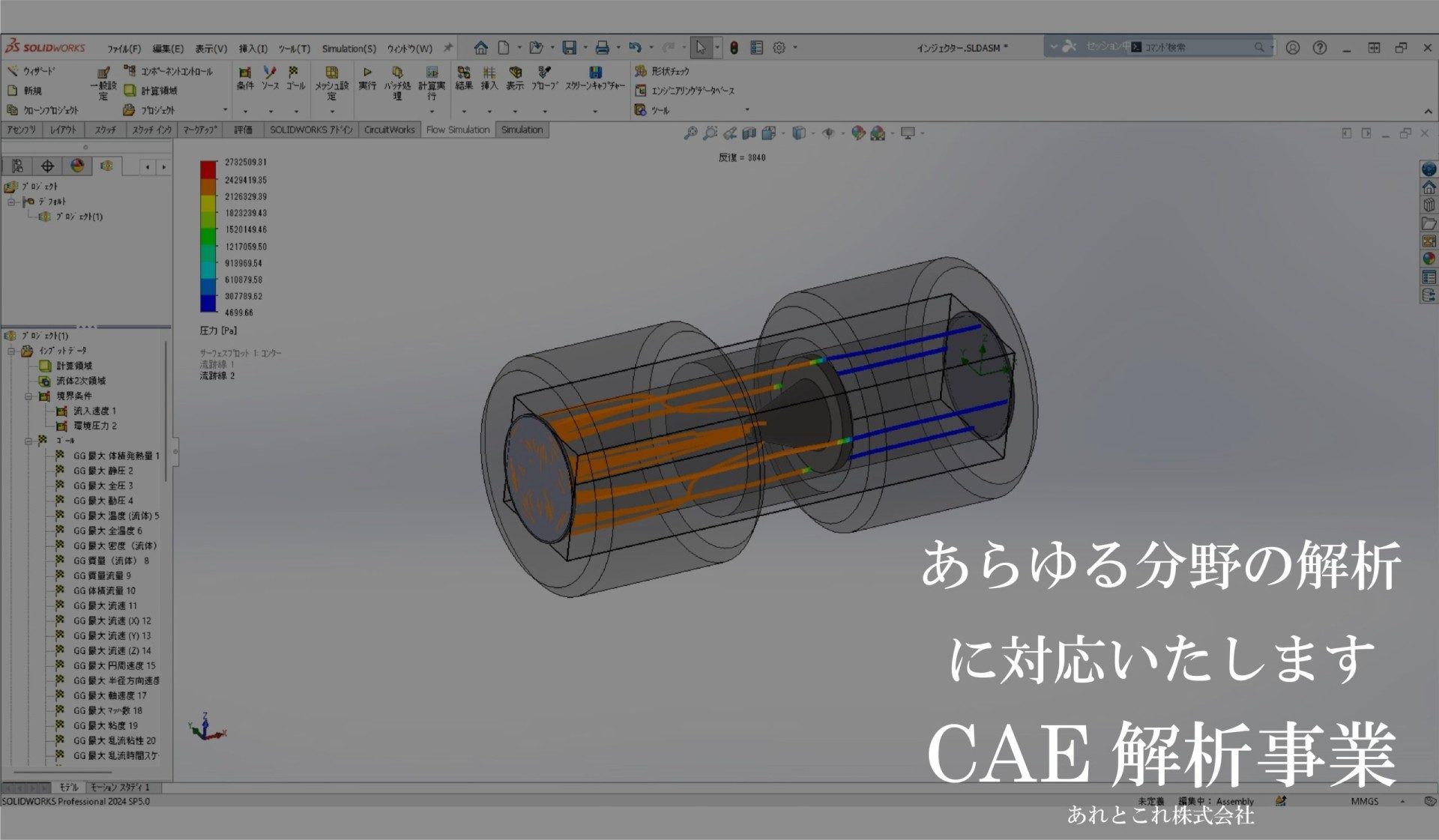Image resolution: width=1439 pixels, height=840 pixels.
Task: Click クローンプロジェクト in the ribbon
Action: (43, 110)
